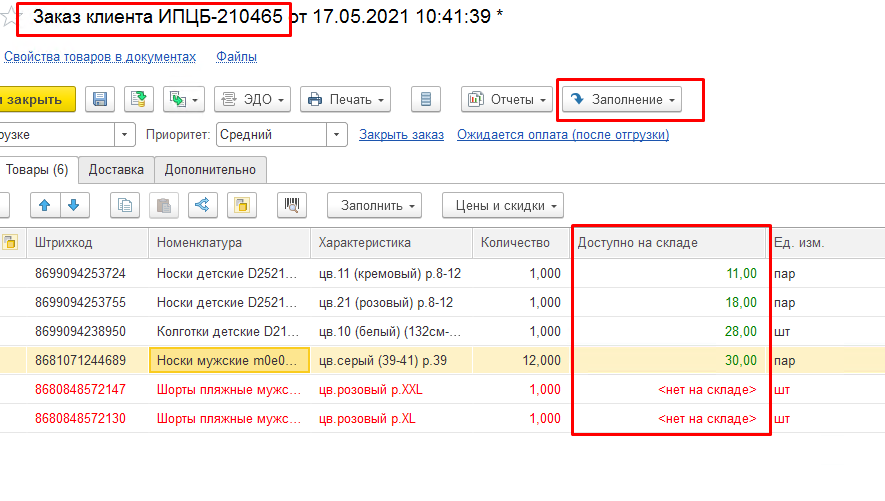Screen dimensions: 885x501
Task: Click available stock 28,00 cell
Action: [669, 332]
